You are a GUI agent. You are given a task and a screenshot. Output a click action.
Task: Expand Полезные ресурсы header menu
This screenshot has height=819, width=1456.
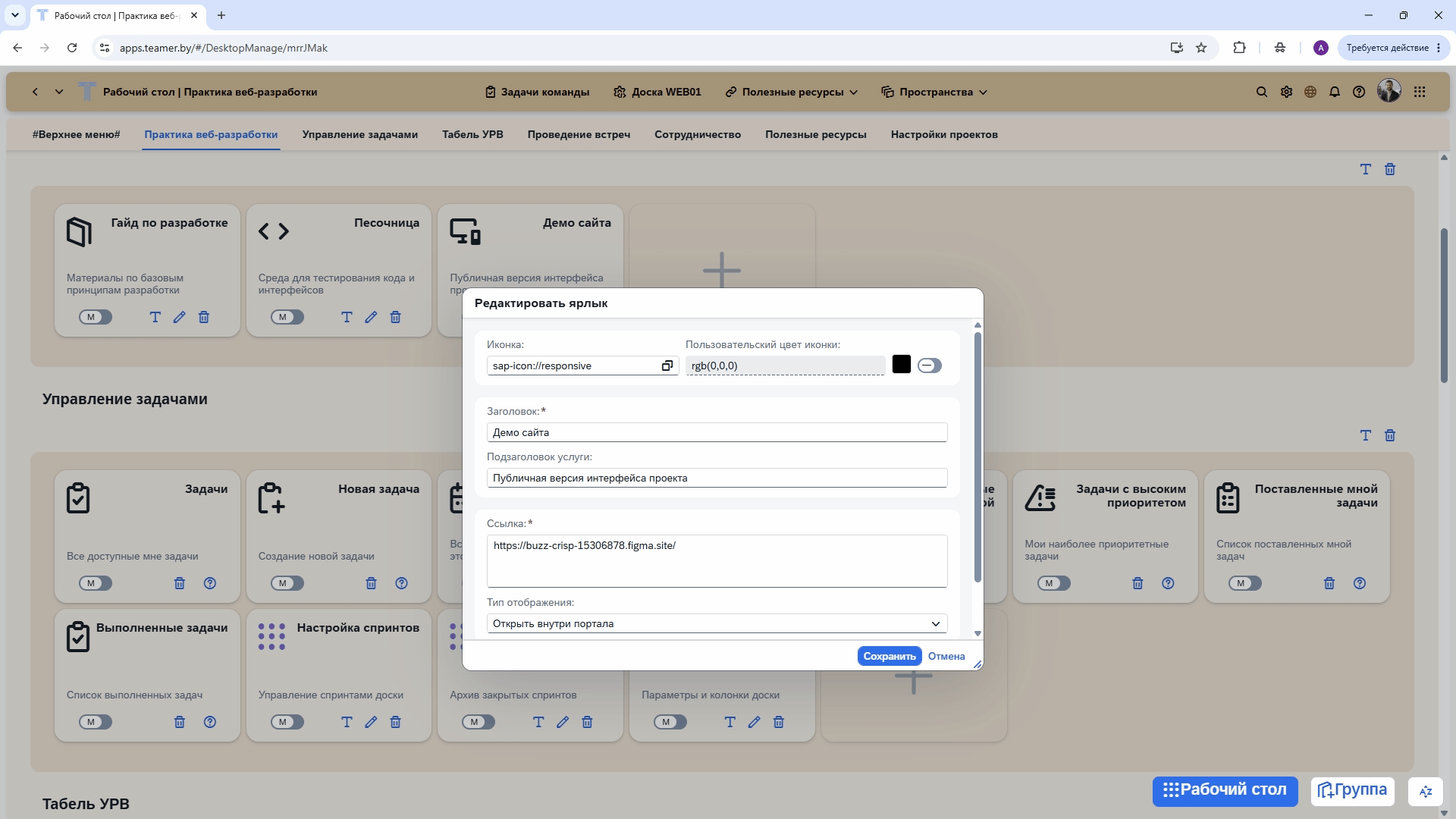point(792,92)
